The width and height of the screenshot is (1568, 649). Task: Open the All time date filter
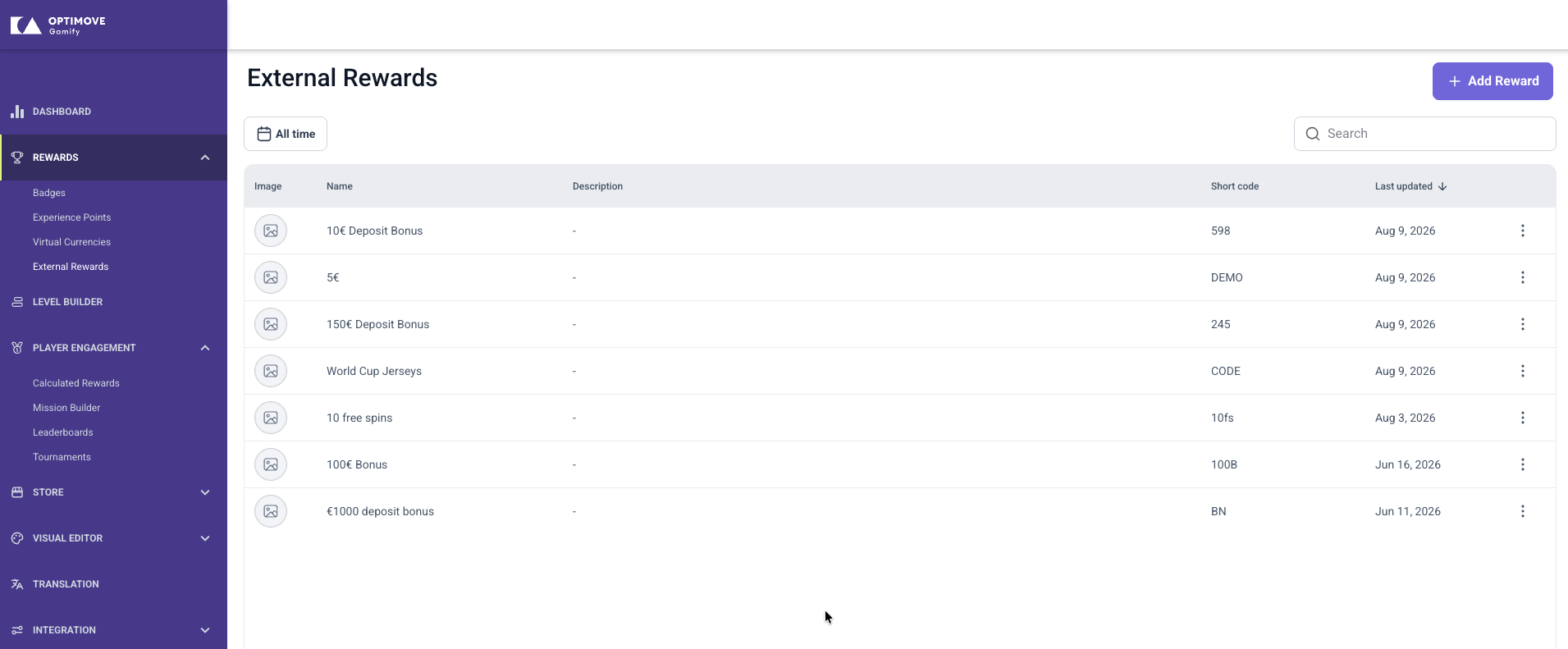click(x=286, y=134)
